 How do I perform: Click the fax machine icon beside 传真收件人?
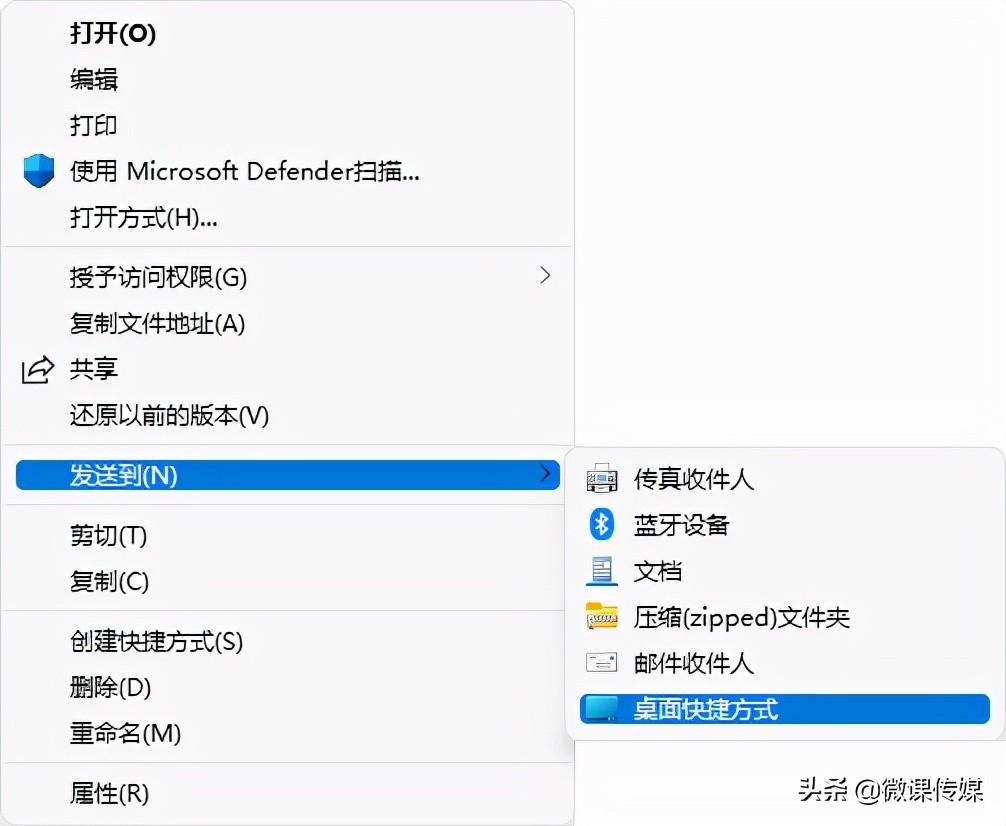(x=601, y=478)
